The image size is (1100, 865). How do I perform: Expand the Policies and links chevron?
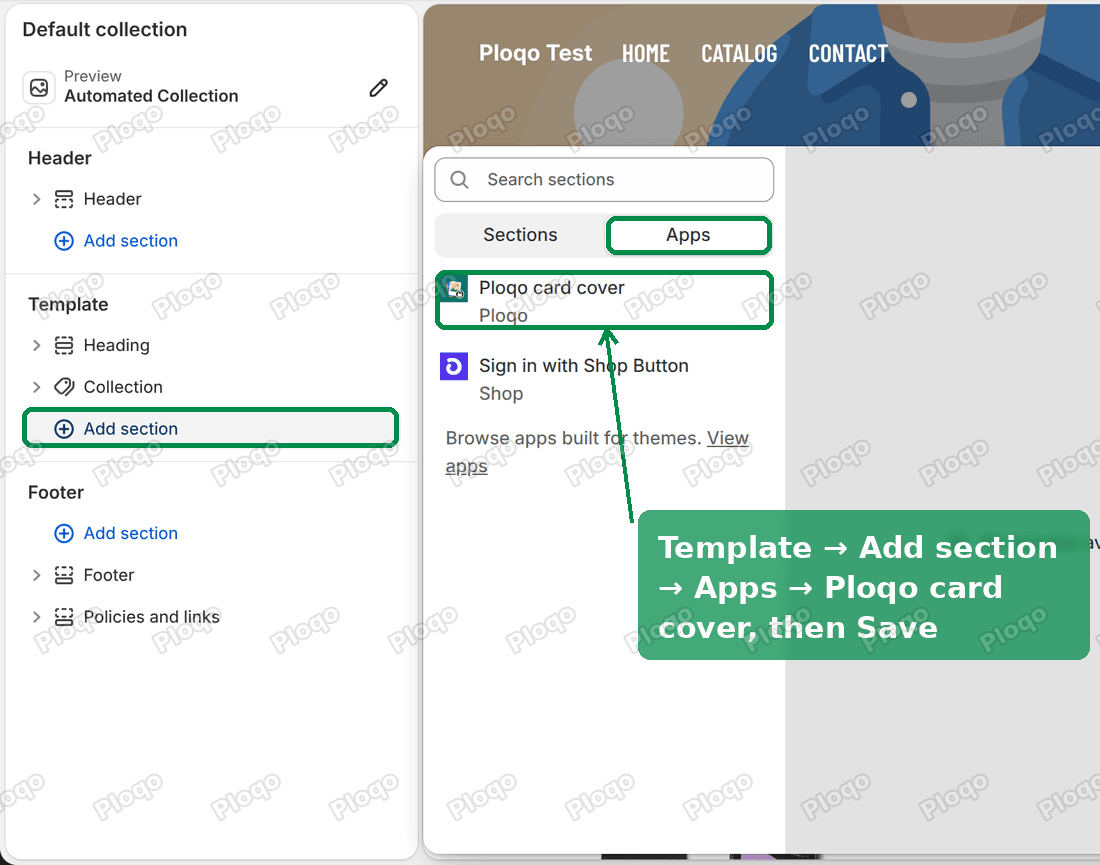[x=36, y=617]
